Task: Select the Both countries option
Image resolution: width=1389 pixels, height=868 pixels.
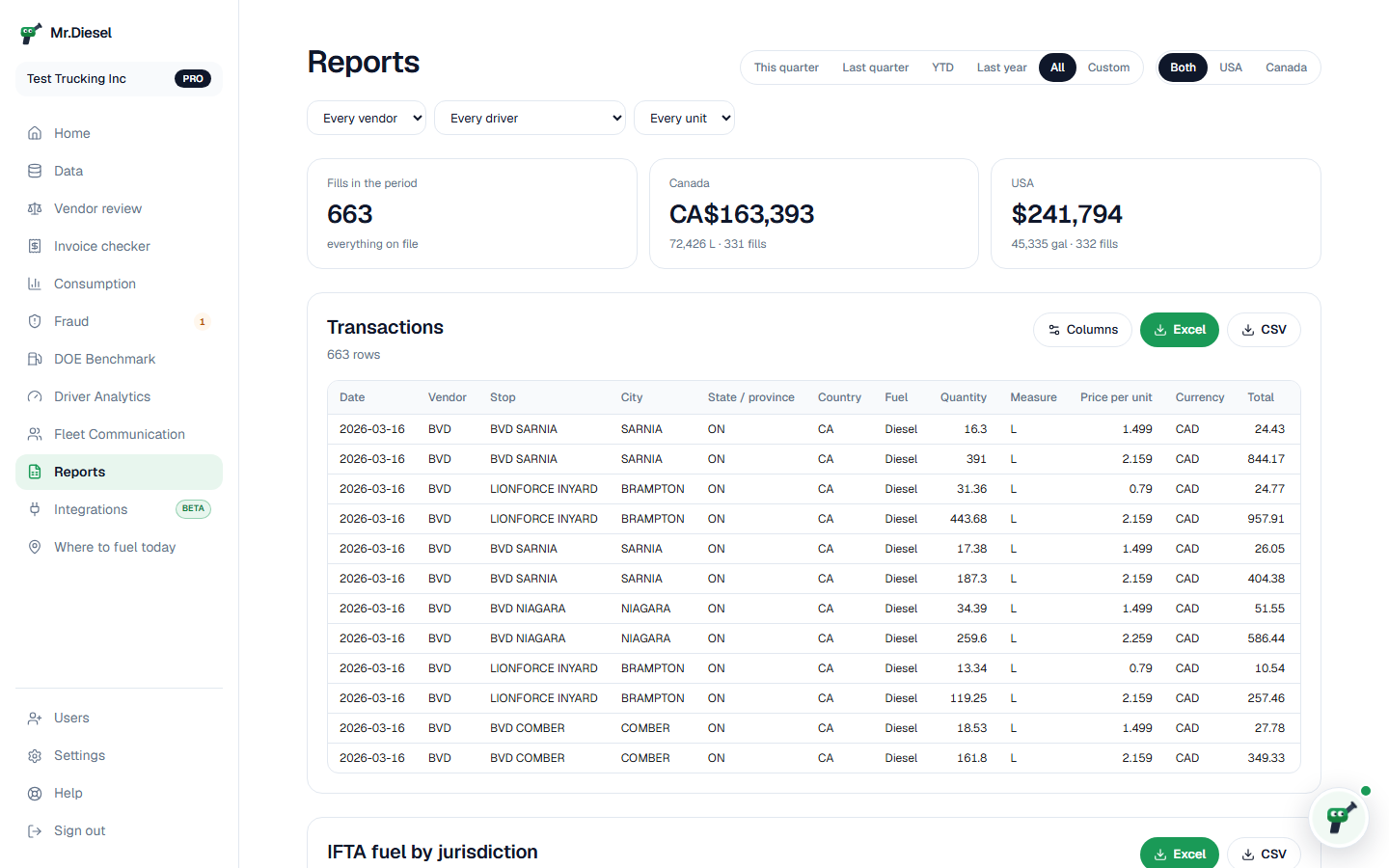Action: [1183, 68]
